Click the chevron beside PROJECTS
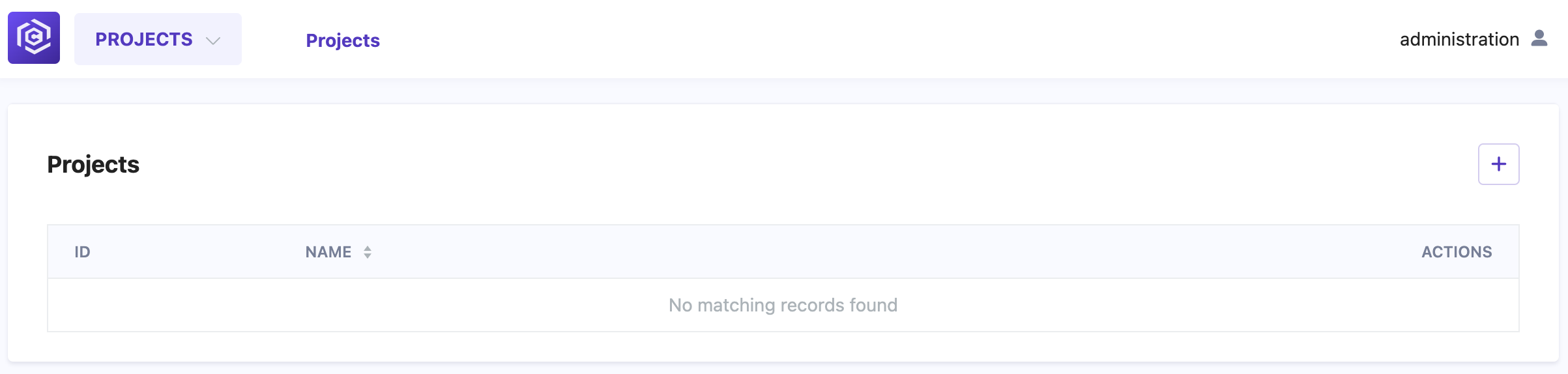 click(213, 40)
